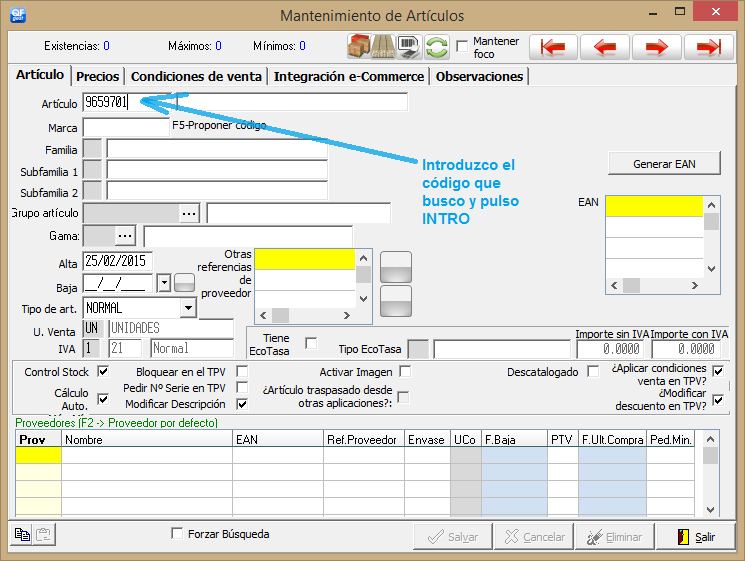The width and height of the screenshot is (745, 561).
Task: Open the Tipo de art. dropdown
Action: pos(188,308)
